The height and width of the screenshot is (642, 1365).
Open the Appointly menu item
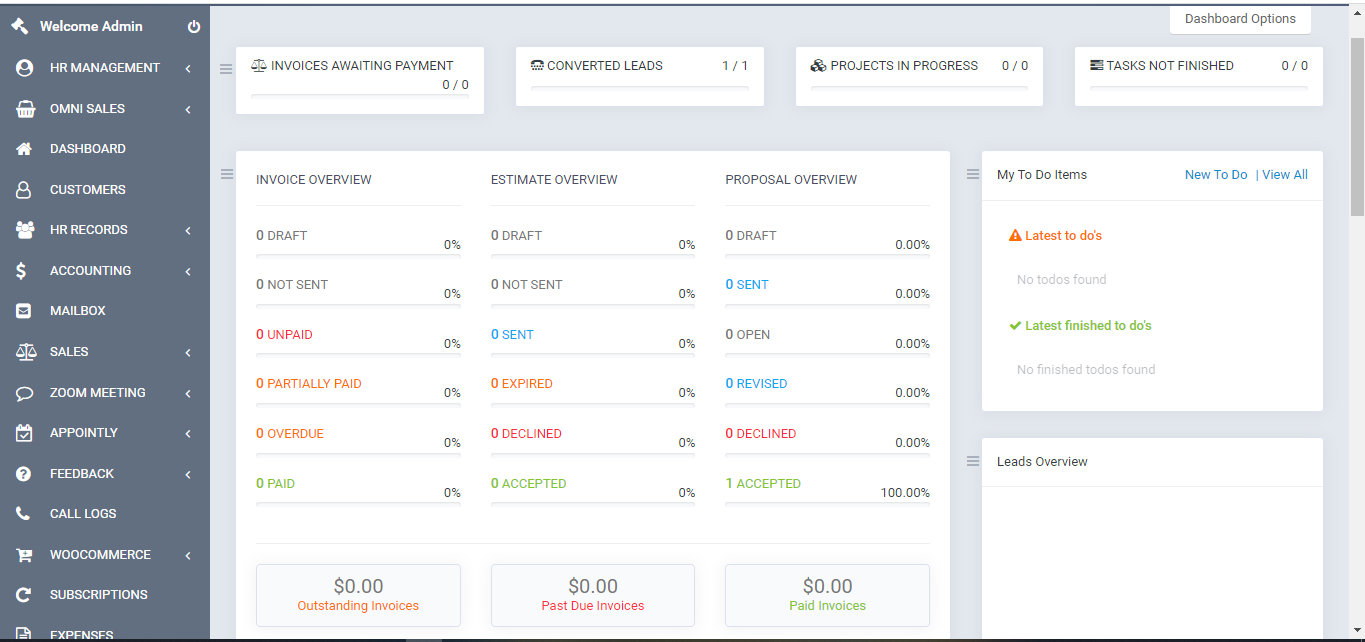tap(84, 433)
